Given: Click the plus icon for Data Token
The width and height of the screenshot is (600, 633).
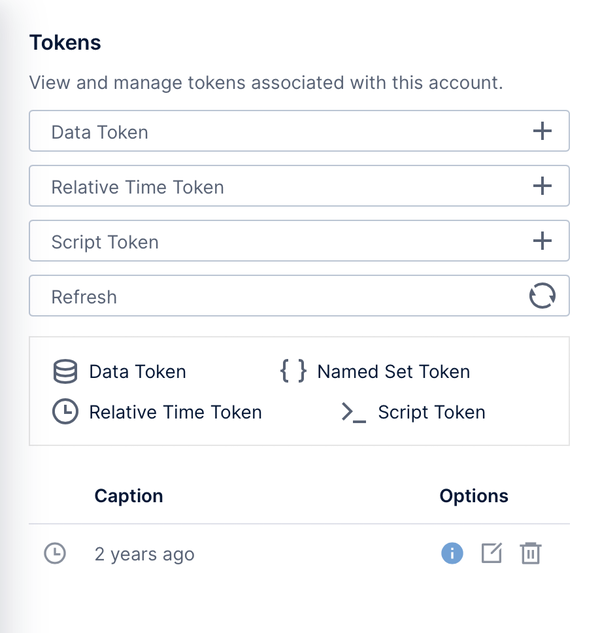Looking at the screenshot, I should [542, 131].
